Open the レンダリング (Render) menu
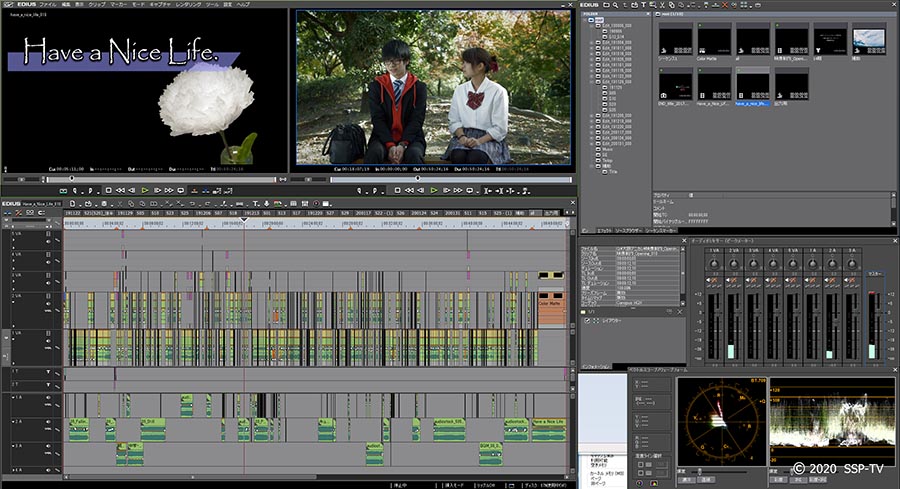The image size is (900, 489). 188,4
